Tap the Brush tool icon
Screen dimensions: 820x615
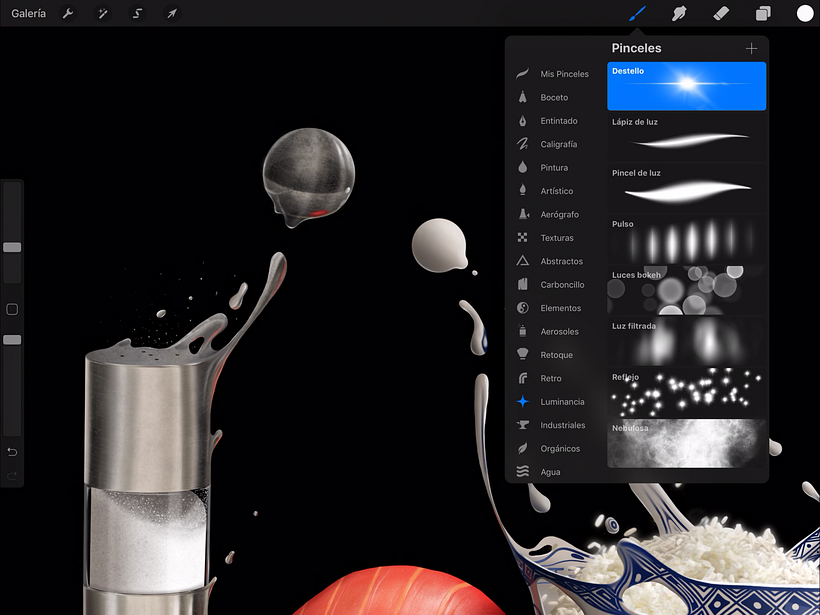tap(637, 14)
